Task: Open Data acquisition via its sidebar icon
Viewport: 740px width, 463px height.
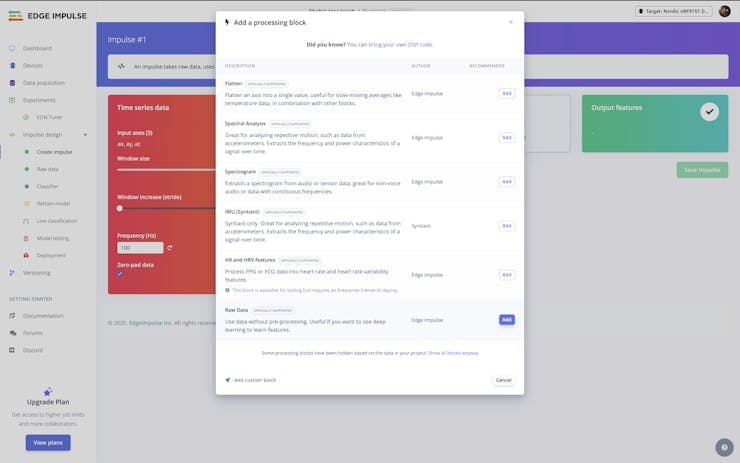Action: click(12, 83)
